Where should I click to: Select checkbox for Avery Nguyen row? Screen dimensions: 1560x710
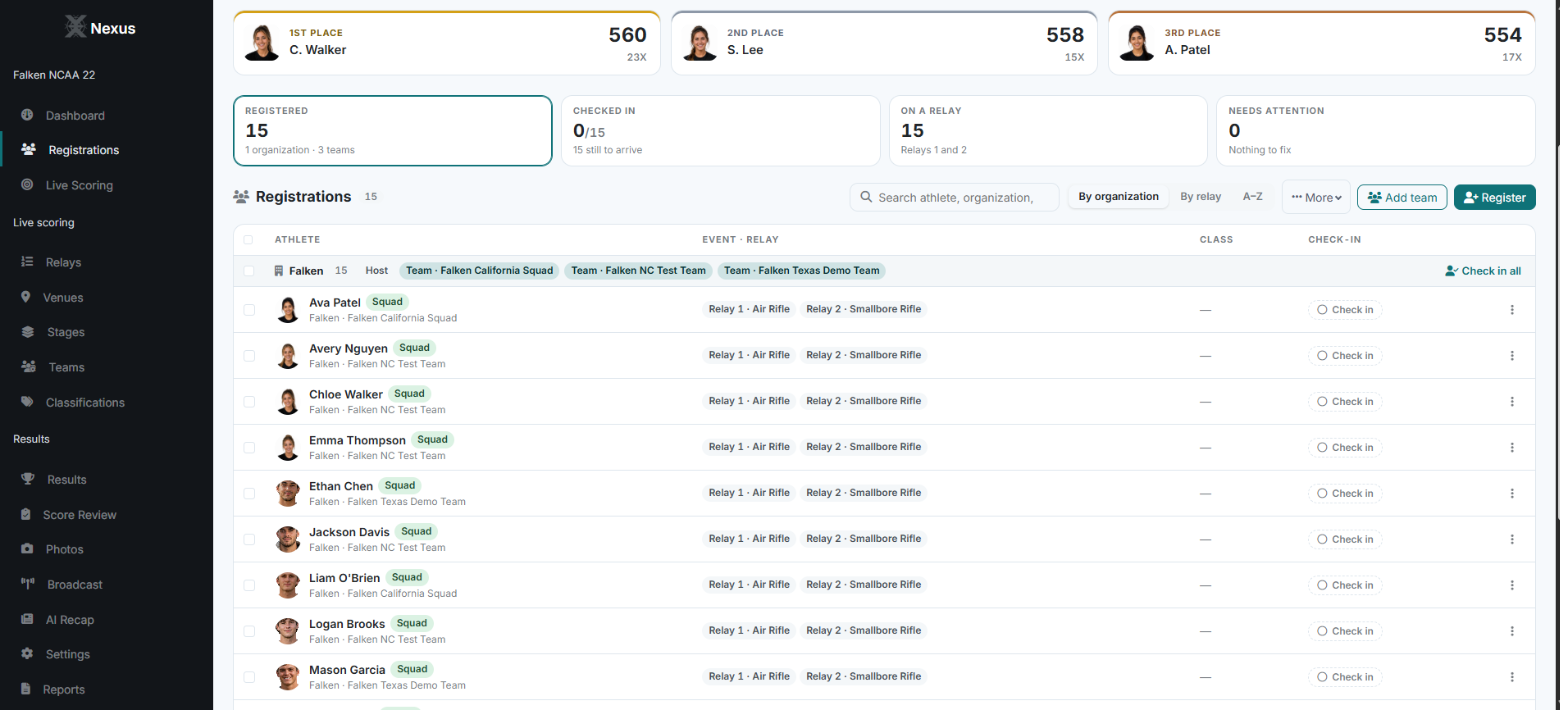click(249, 356)
